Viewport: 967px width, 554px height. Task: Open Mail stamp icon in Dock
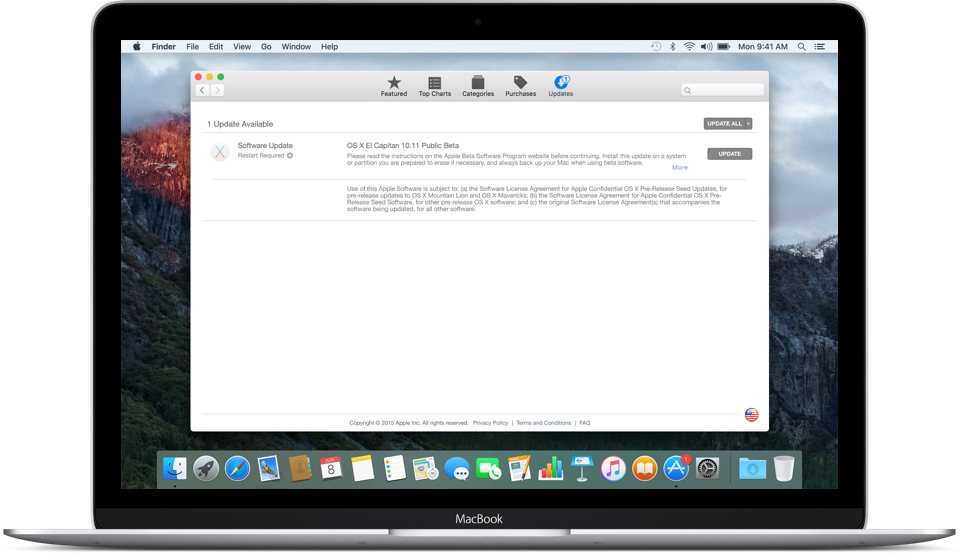269,469
